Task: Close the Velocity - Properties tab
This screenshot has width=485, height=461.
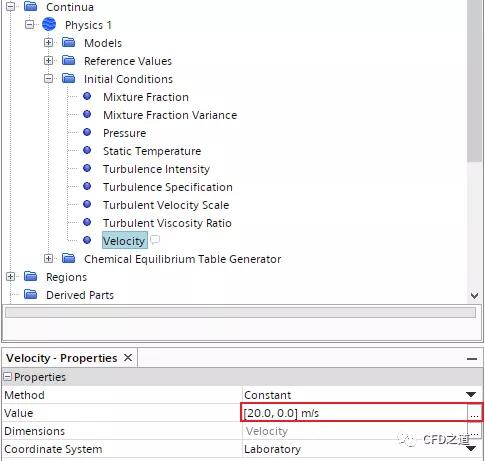Action: pyautogui.click(x=128, y=358)
